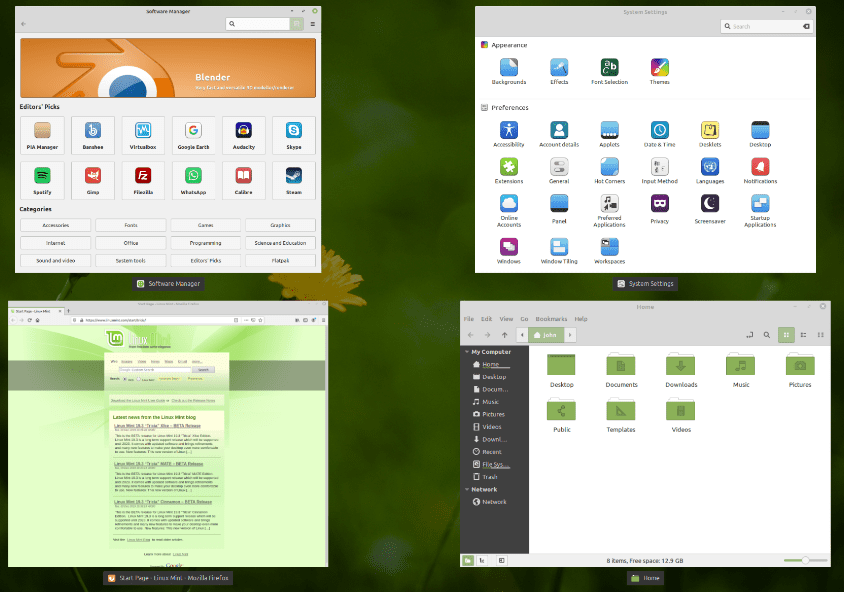The height and width of the screenshot is (592, 844).
Task: Open Backgrounds in System Settings
Action: tap(509, 72)
